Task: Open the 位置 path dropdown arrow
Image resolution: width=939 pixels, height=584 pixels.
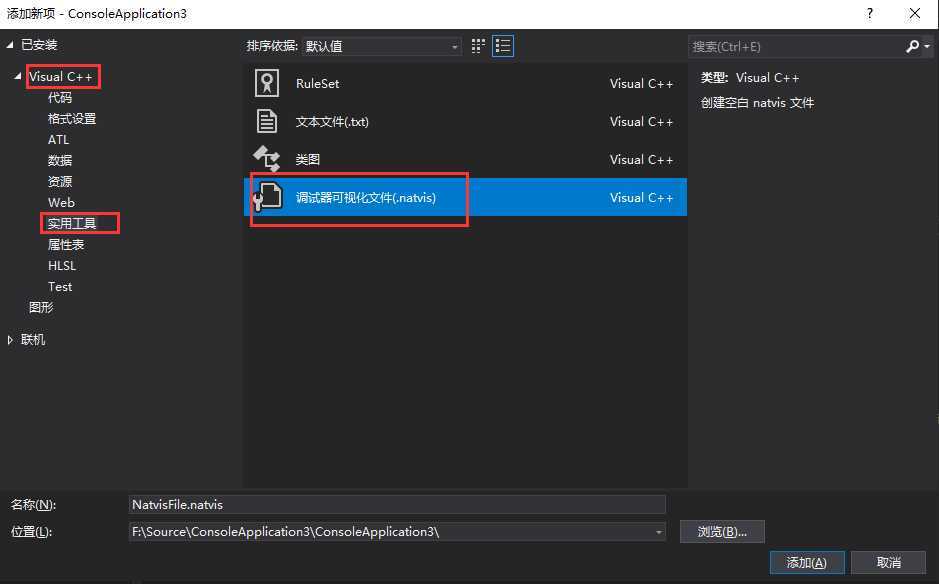Action: (x=658, y=532)
